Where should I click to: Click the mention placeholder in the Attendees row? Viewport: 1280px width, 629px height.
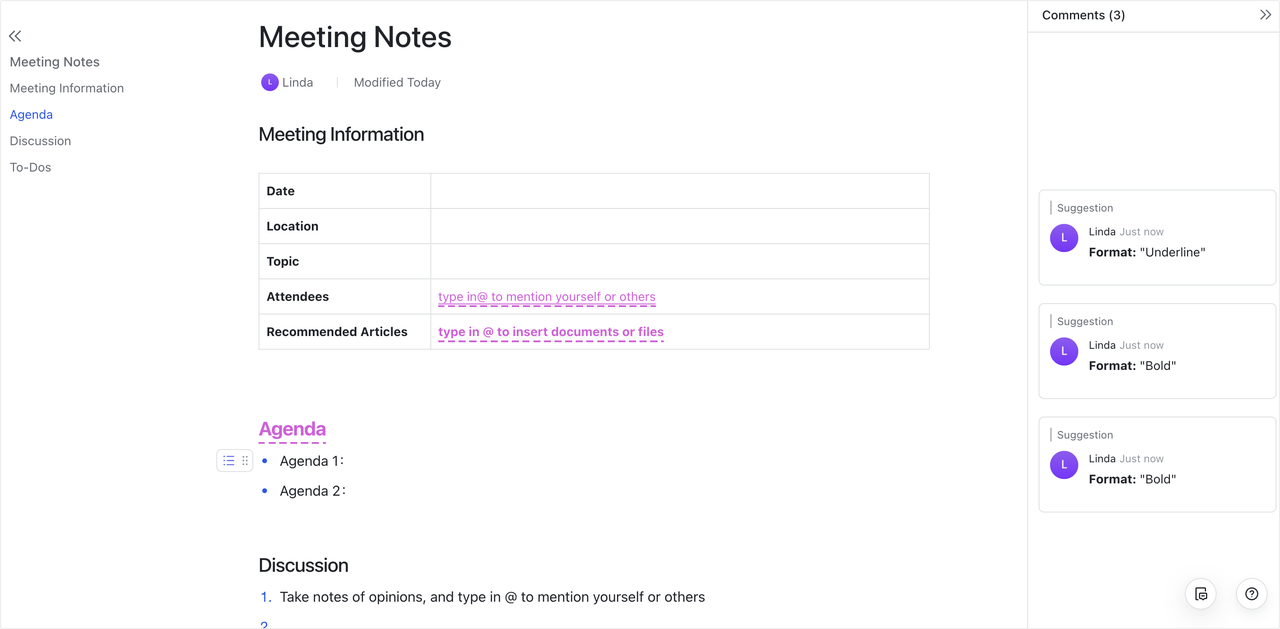point(546,296)
